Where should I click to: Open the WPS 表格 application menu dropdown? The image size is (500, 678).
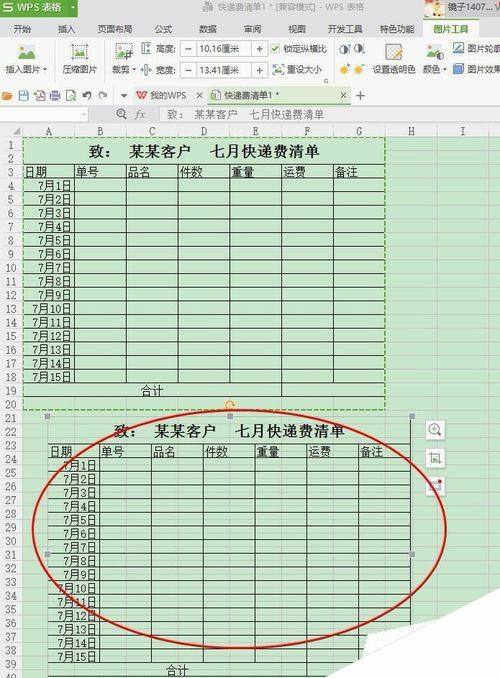coord(73,7)
